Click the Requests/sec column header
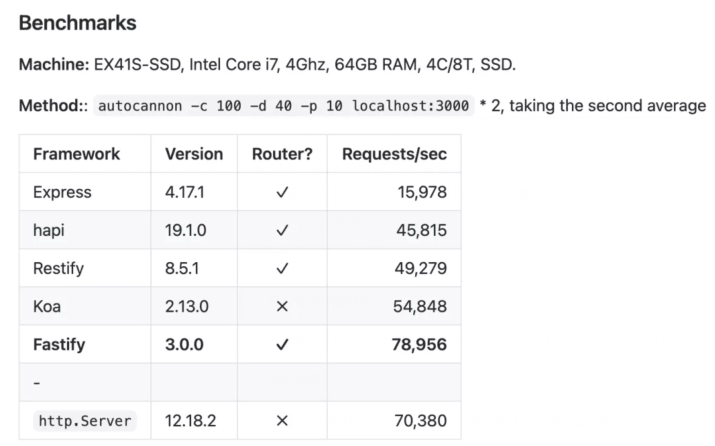The width and height of the screenshot is (715, 446). (394, 154)
